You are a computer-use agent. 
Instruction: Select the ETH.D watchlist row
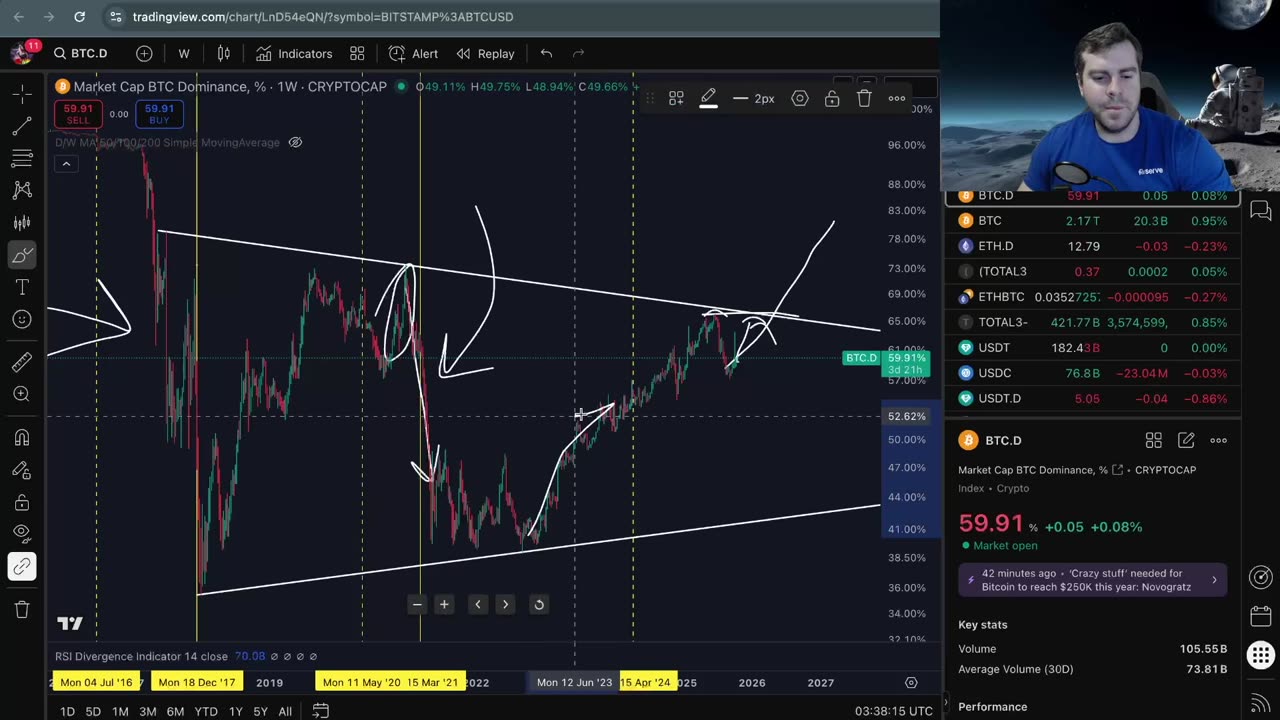pos(1093,246)
